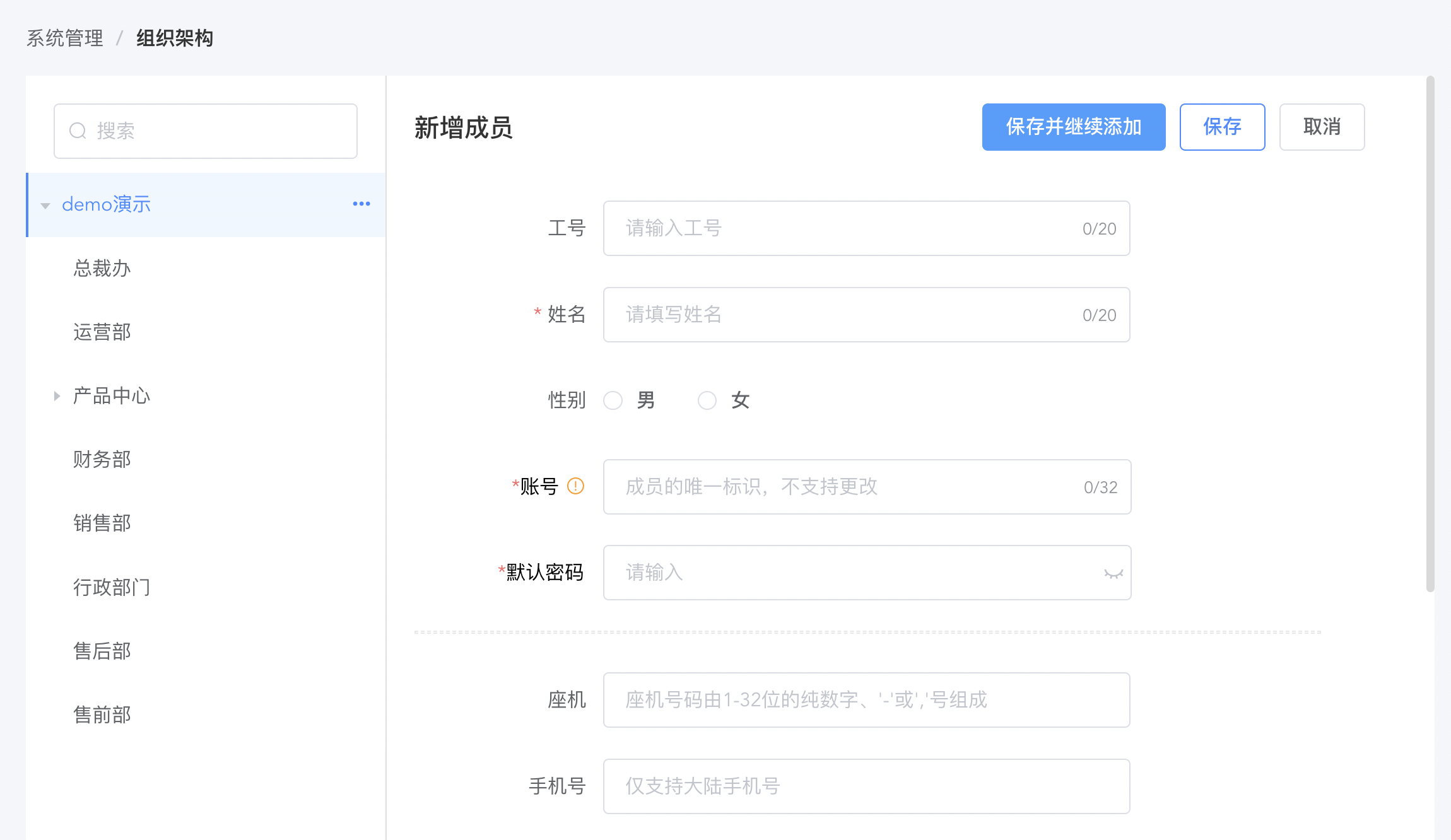Focus the 搜索 search box

(x=206, y=131)
